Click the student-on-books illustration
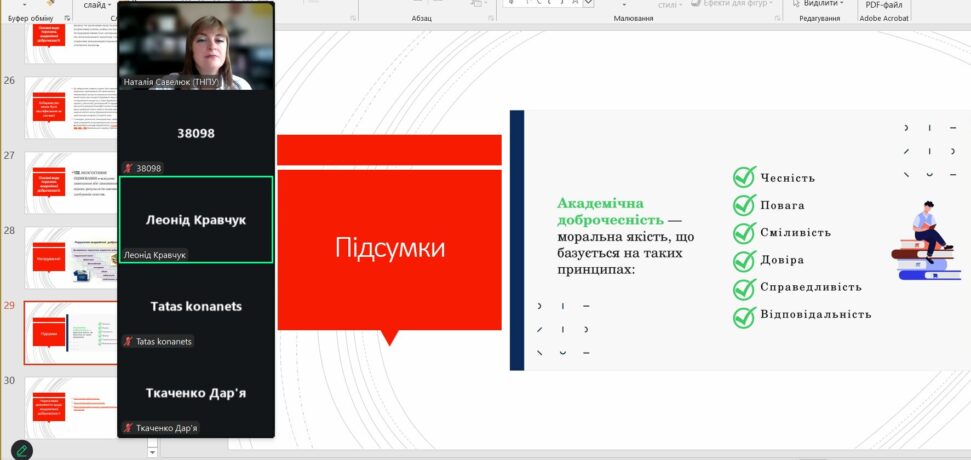971x460 pixels. (x=926, y=240)
